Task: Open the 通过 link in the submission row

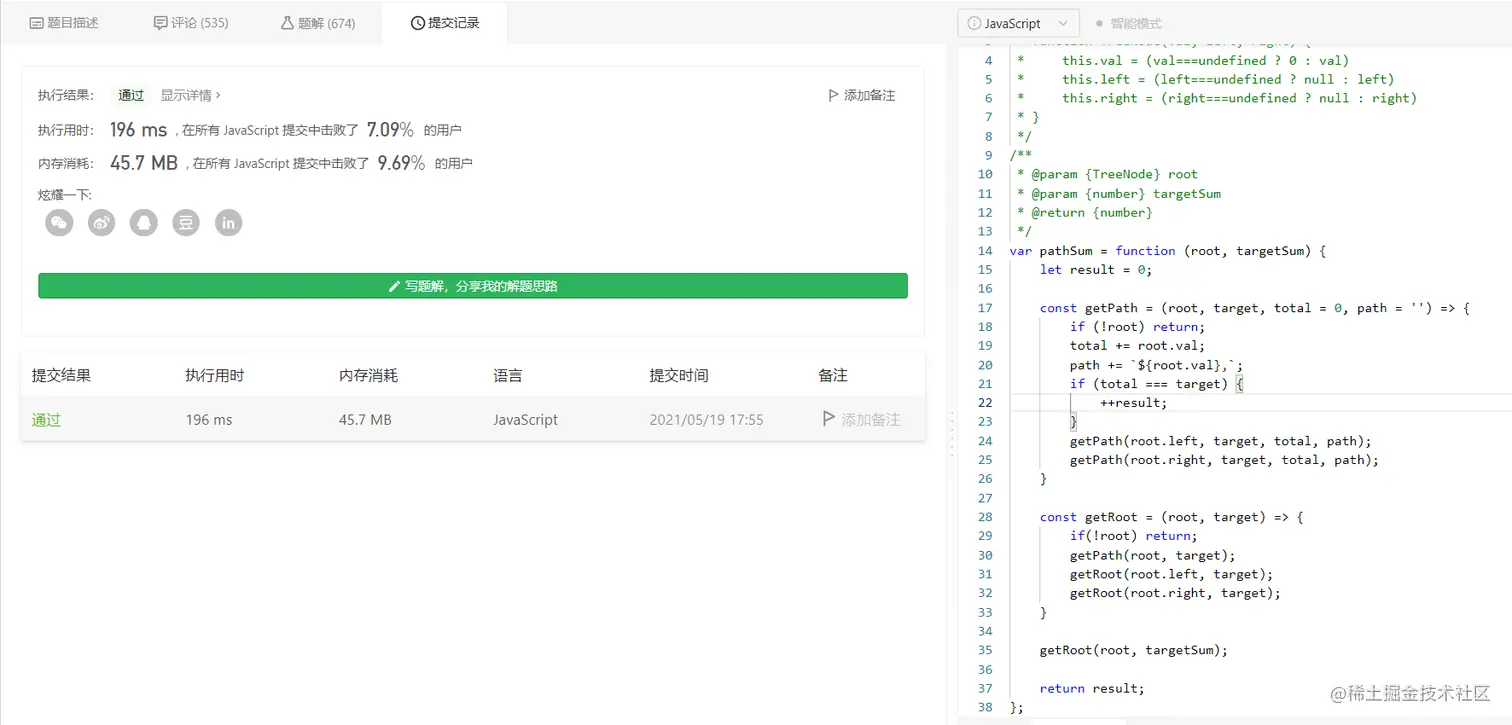Action: click(46, 420)
